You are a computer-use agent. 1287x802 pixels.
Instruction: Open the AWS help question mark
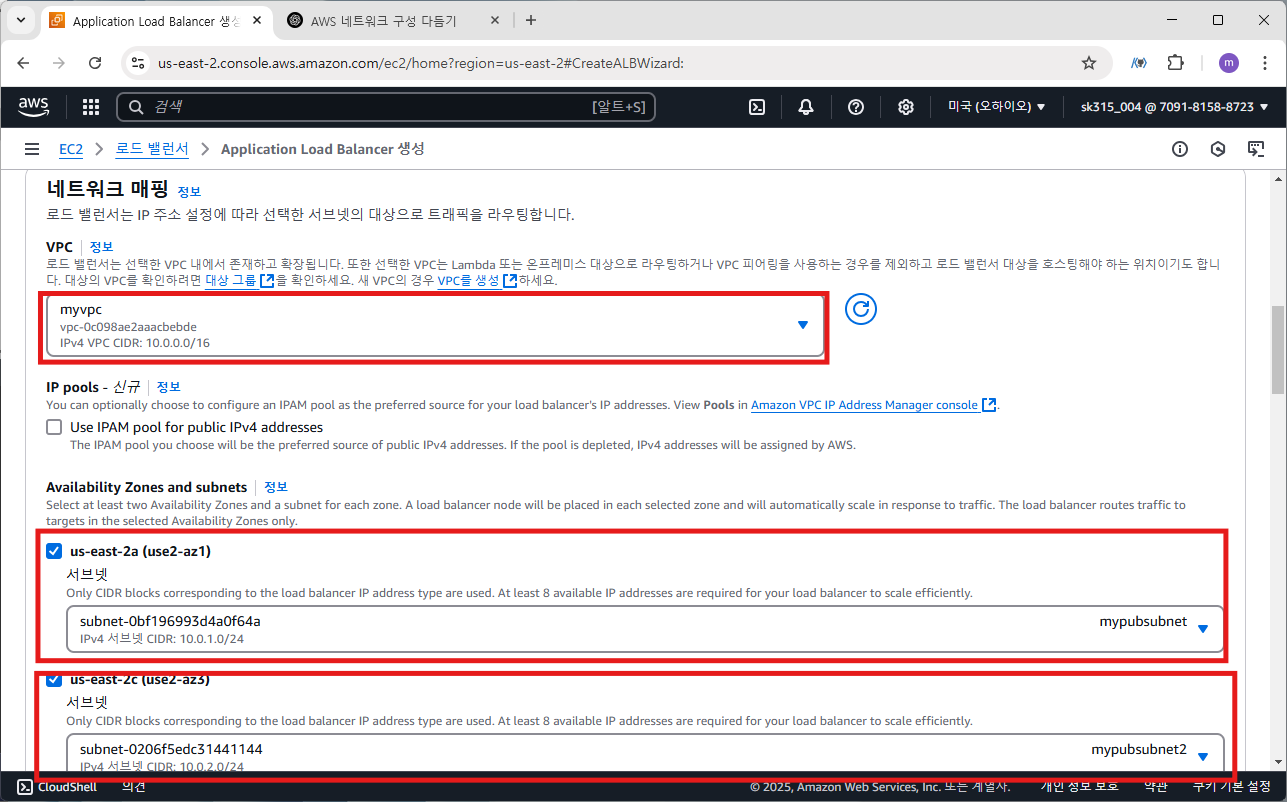[856, 107]
